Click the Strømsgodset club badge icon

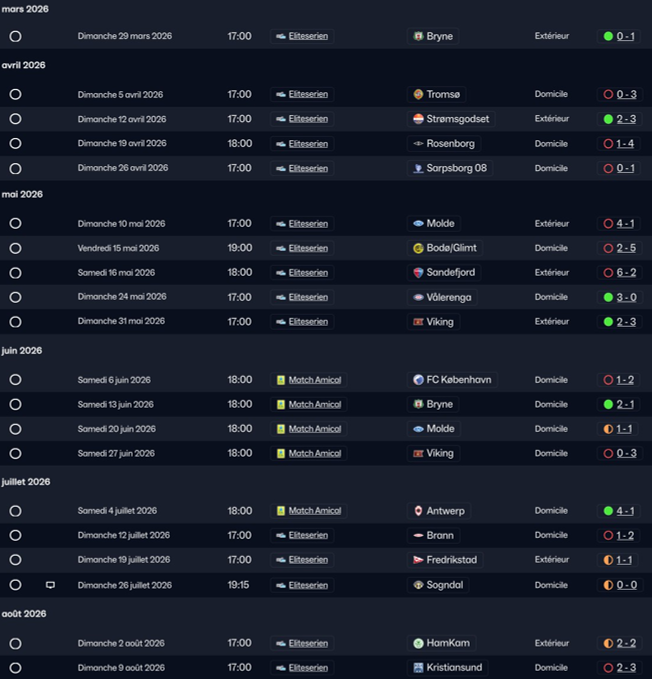pos(418,119)
